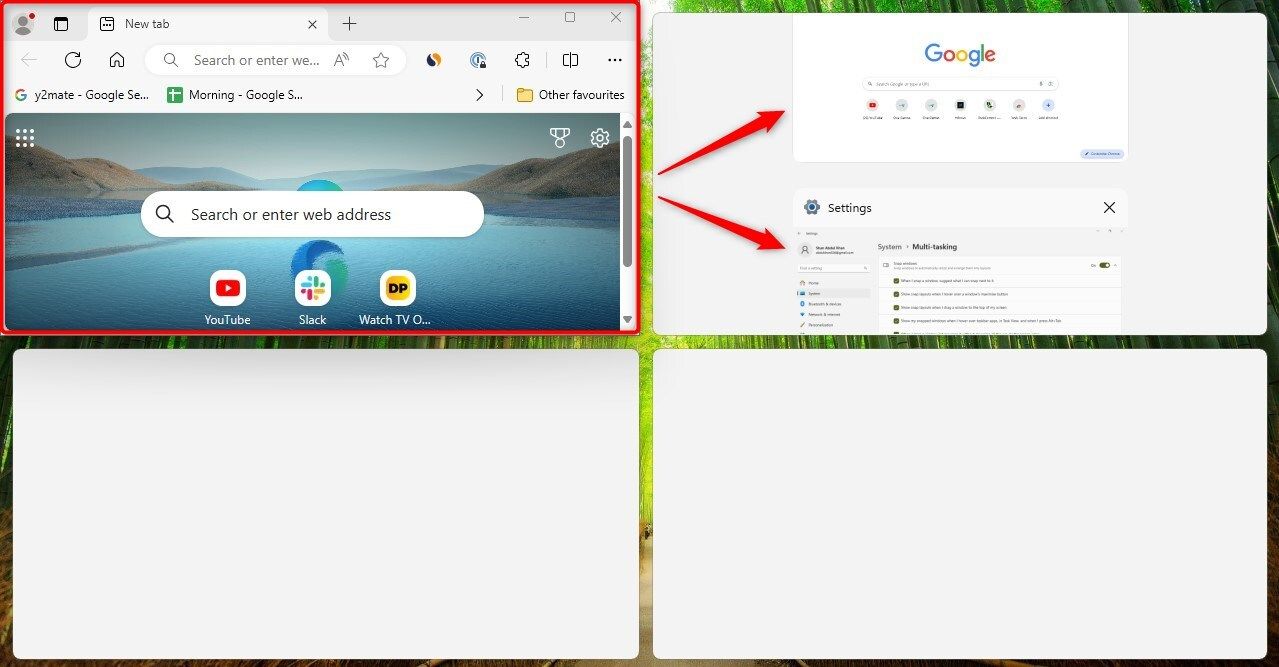Expand the hidden favourites chevron
Viewport: 1279px width, 667px height.
pos(480,94)
